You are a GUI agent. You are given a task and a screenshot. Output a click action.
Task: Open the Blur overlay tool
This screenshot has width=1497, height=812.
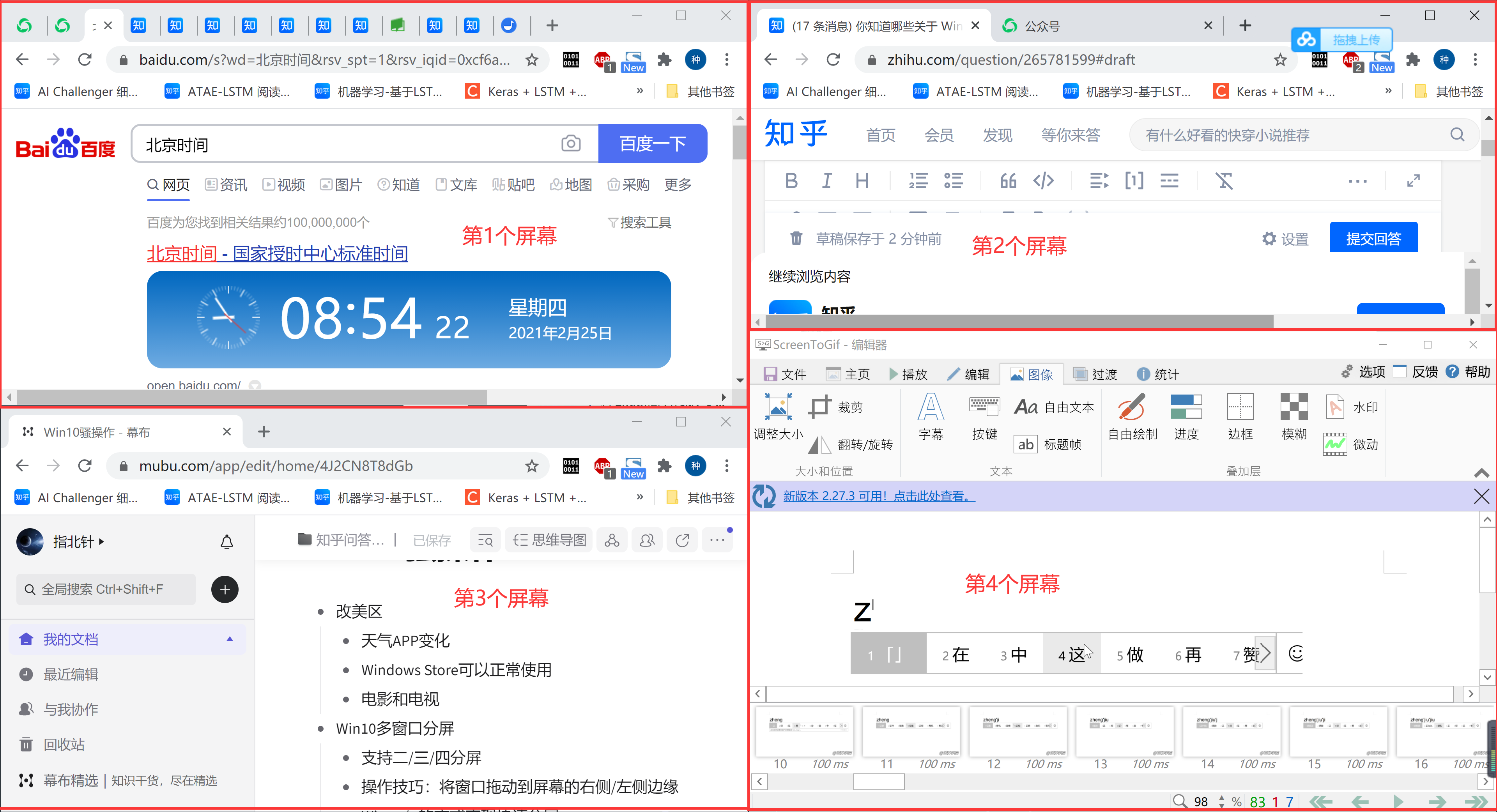1294,416
